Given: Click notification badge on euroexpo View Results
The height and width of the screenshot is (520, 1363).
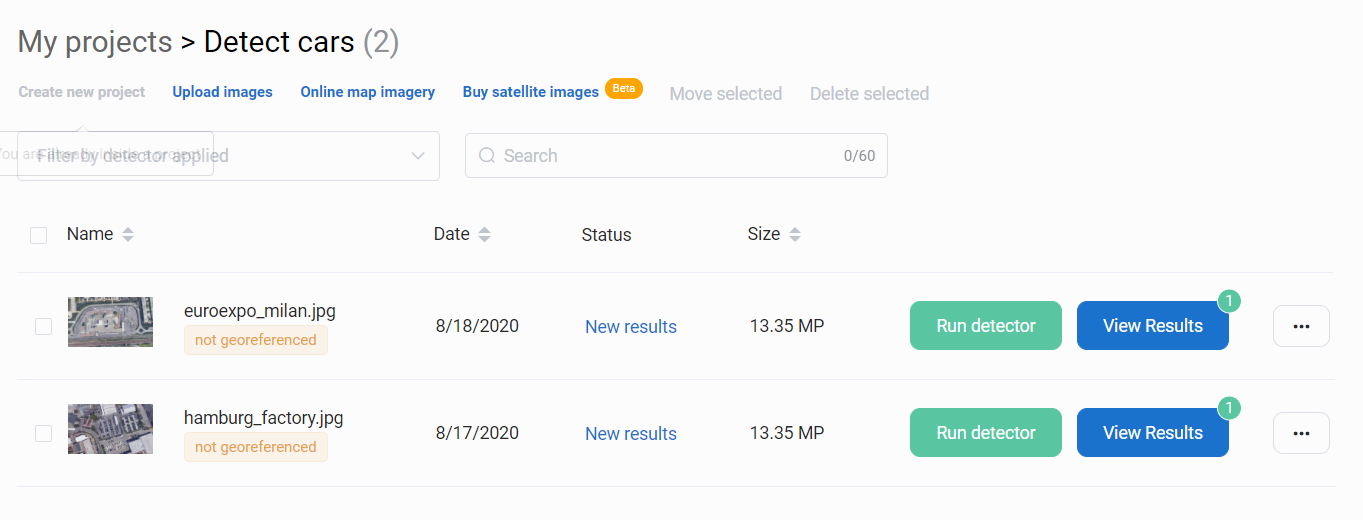Looking at the screenshot, I should [1229, 300].
